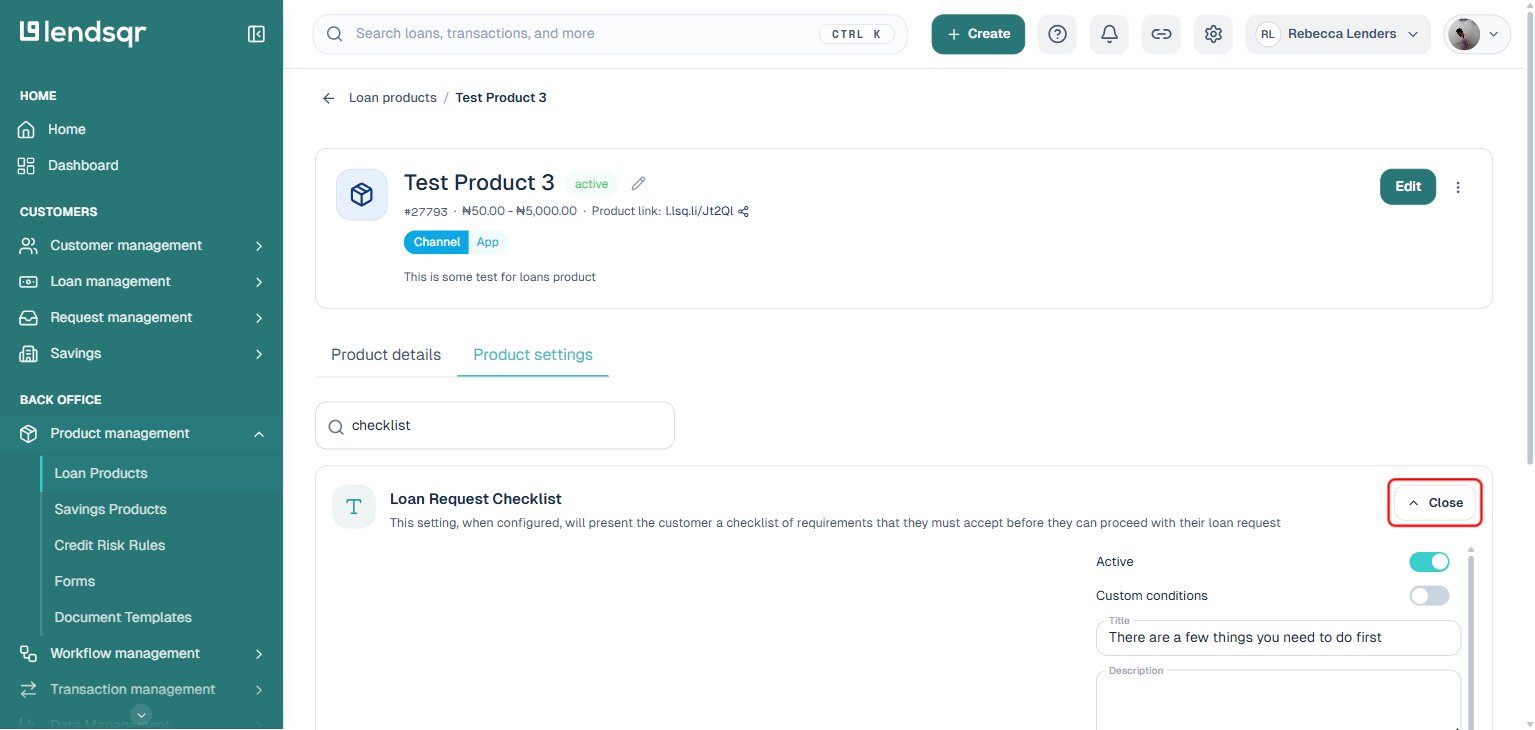1535x730 pixels.
Task: Open notifications bell
Action: tap(1109, 34)
